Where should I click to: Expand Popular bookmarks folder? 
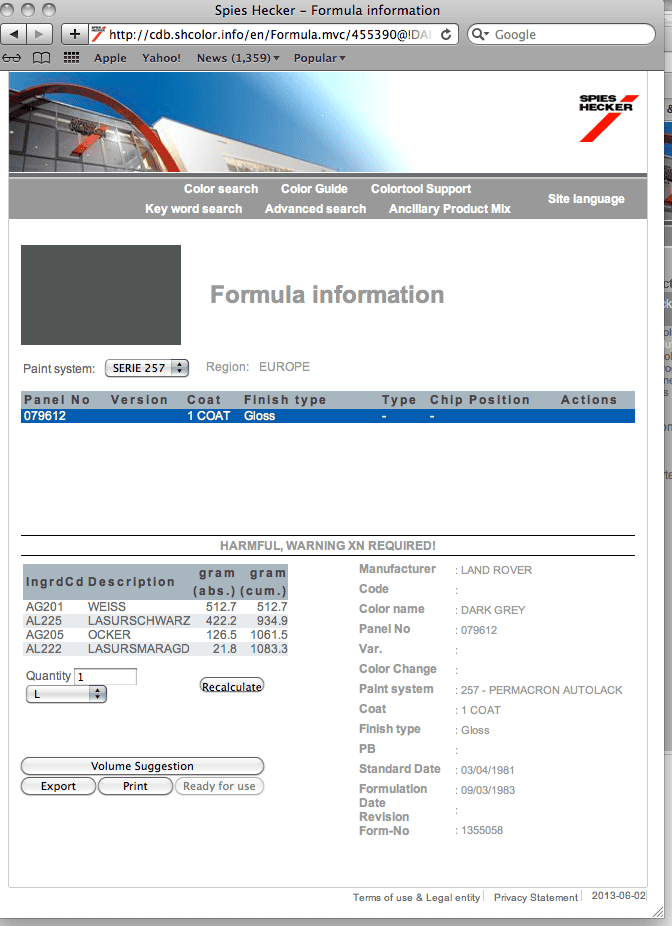click(319, 58)
